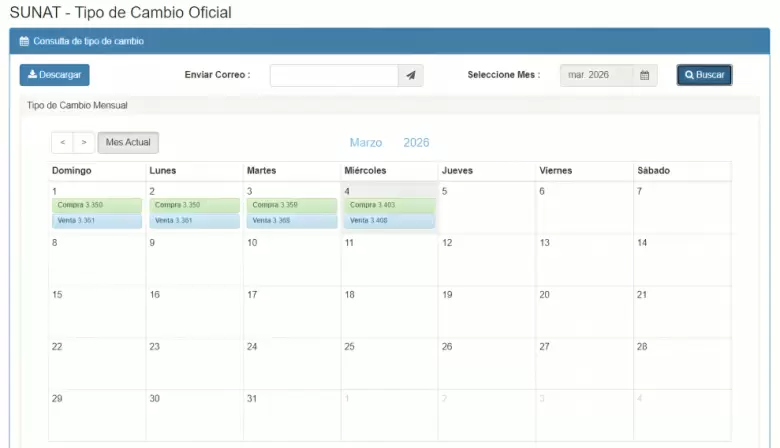Select day 31 in the calendar
The image size is (780, 448).
(x=291, y=414)
